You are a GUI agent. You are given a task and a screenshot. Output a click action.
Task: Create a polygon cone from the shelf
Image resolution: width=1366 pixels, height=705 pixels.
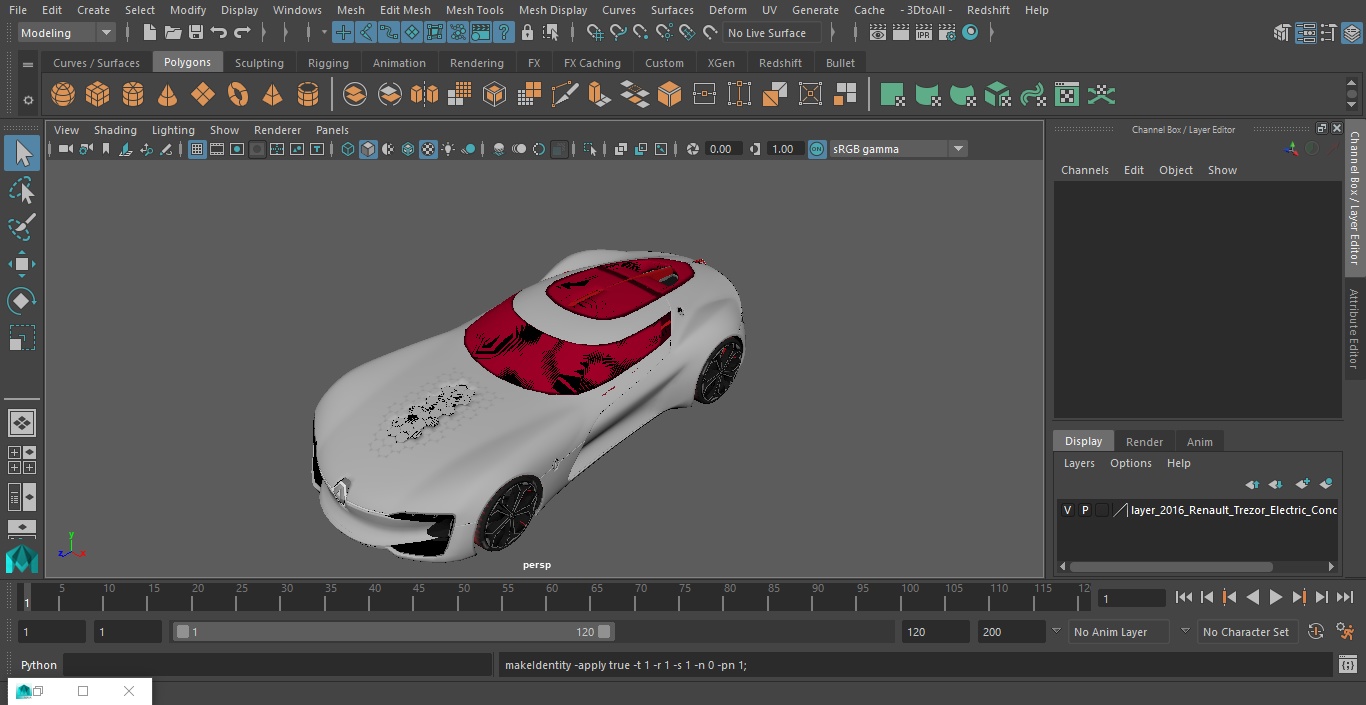pos(168,95)
